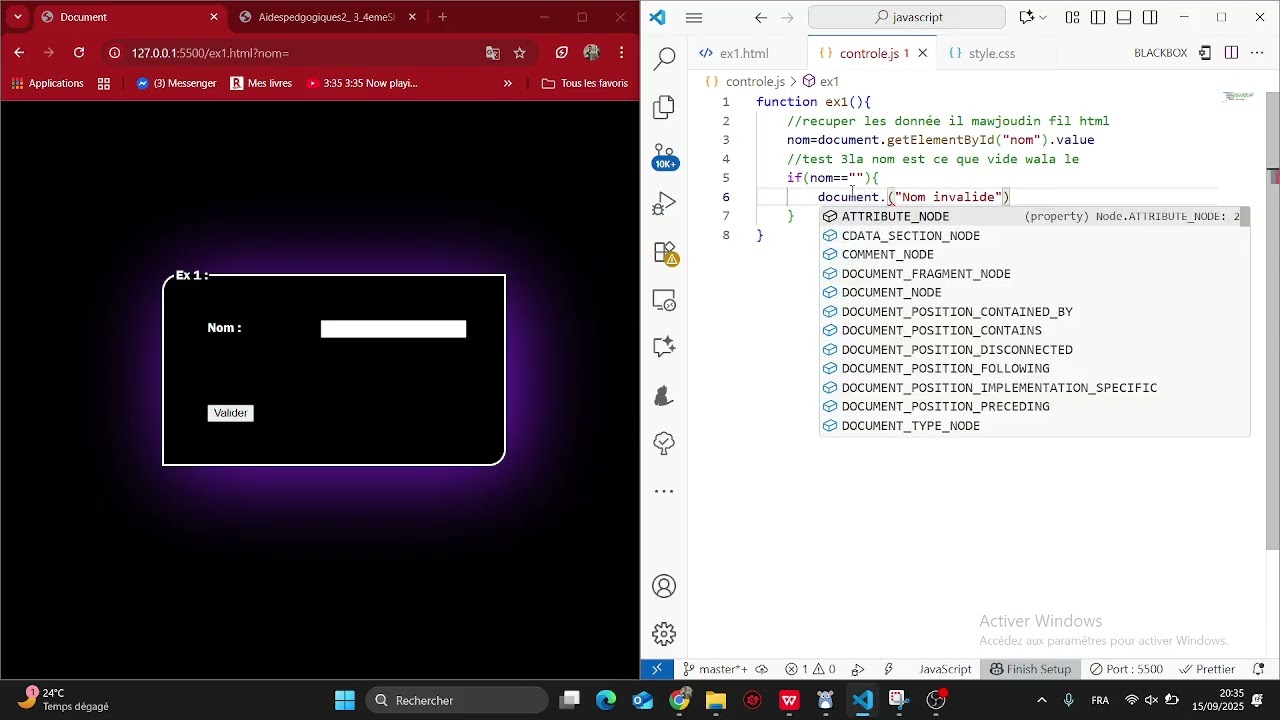
Task: Open a new browser tab
Action: (443, 17)
